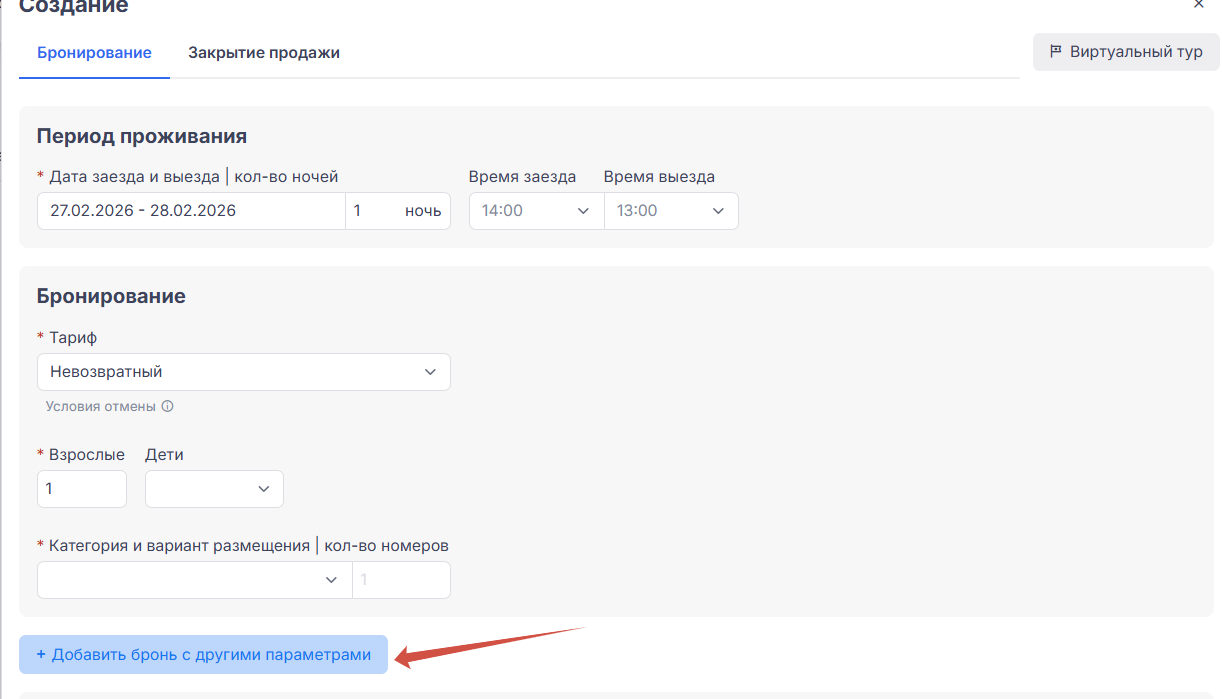This screenshot has width=1223, height=699.
Task: Click the chevron arrow in the Тариф field
Action: tap(430, 372)
